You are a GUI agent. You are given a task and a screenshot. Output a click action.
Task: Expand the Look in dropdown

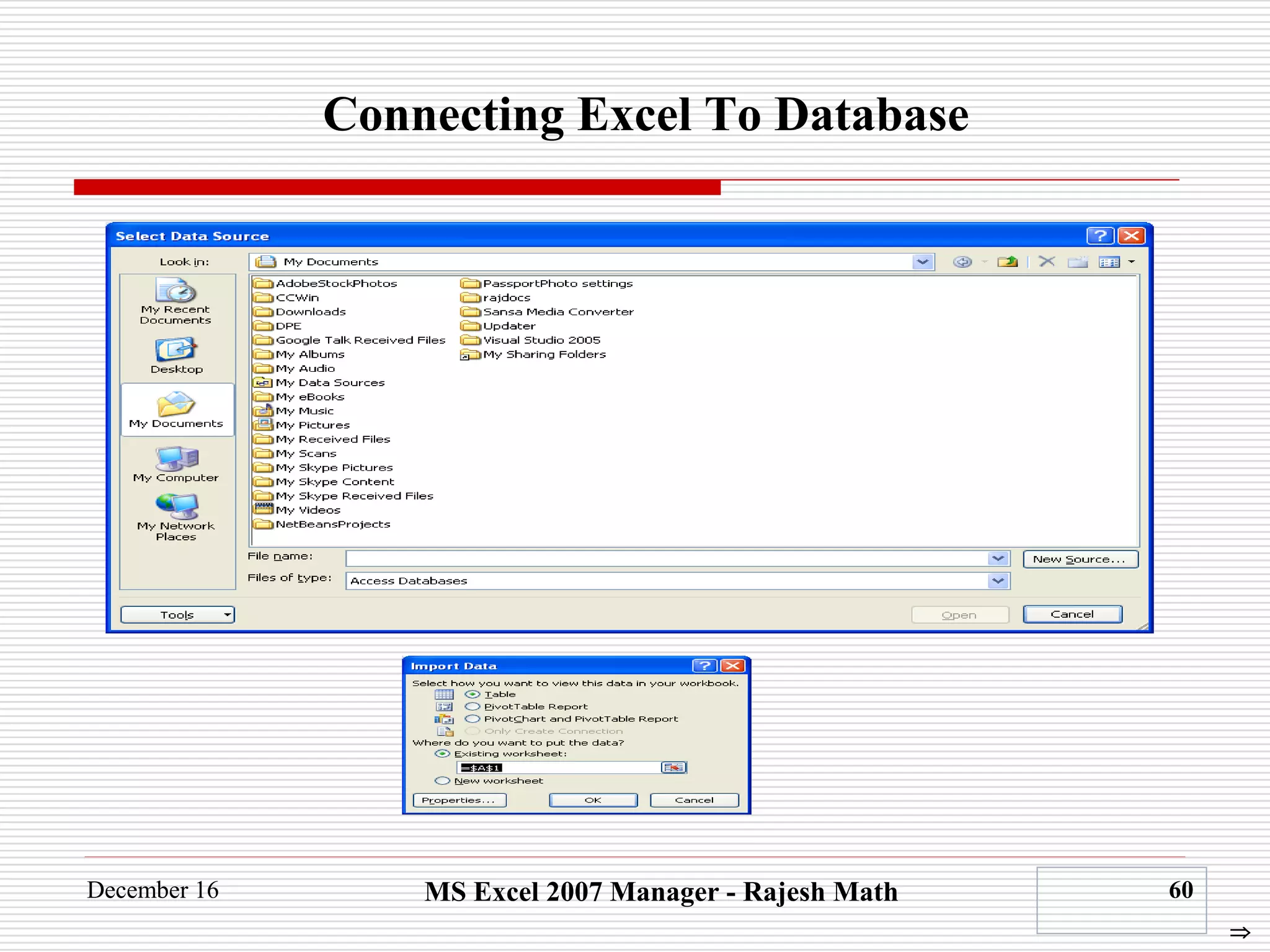click(923, 262)
